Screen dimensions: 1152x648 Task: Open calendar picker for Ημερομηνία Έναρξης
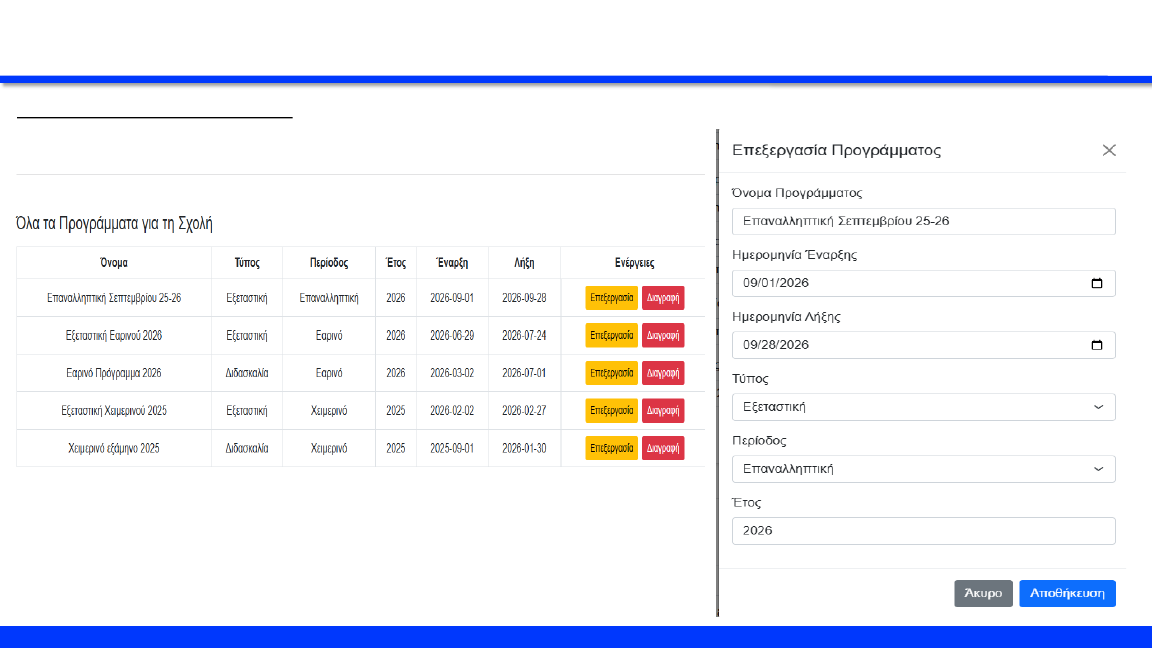1096,283
